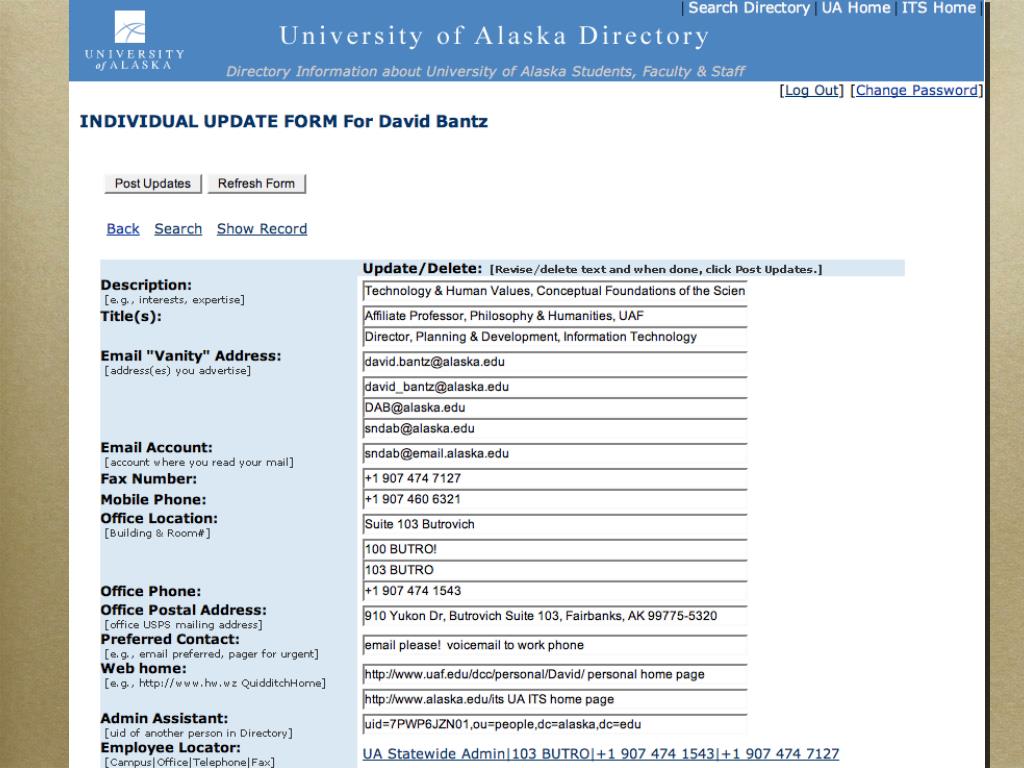Open the Show Record link
Viewport: 1024px width, 768px height.
(262, 229)
